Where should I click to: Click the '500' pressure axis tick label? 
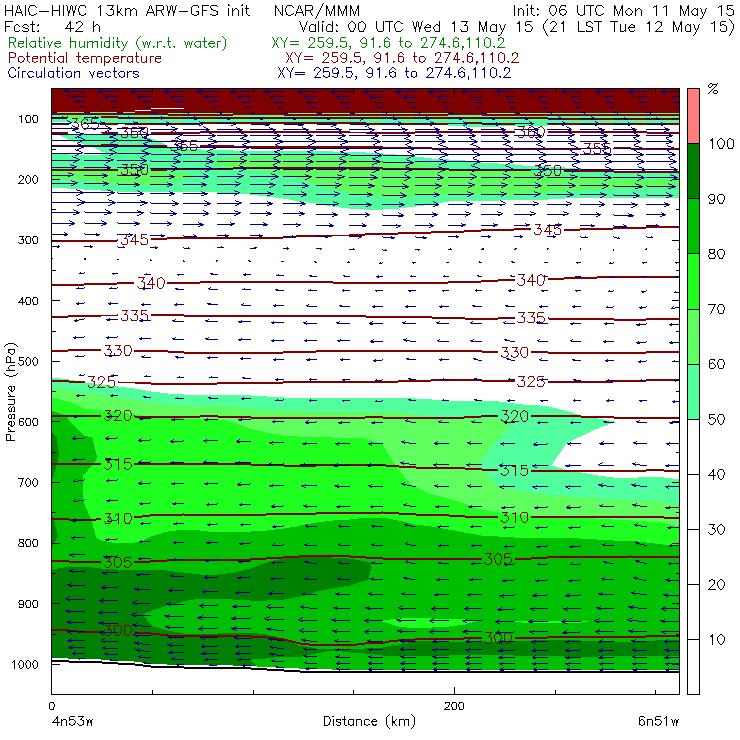[28, 362]
